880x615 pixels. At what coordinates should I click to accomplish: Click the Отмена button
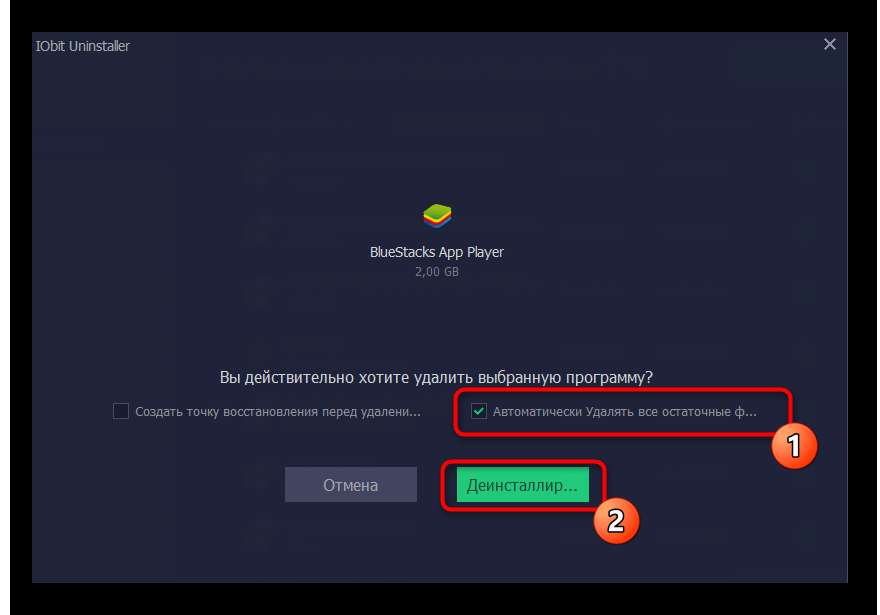click(351, 484)
